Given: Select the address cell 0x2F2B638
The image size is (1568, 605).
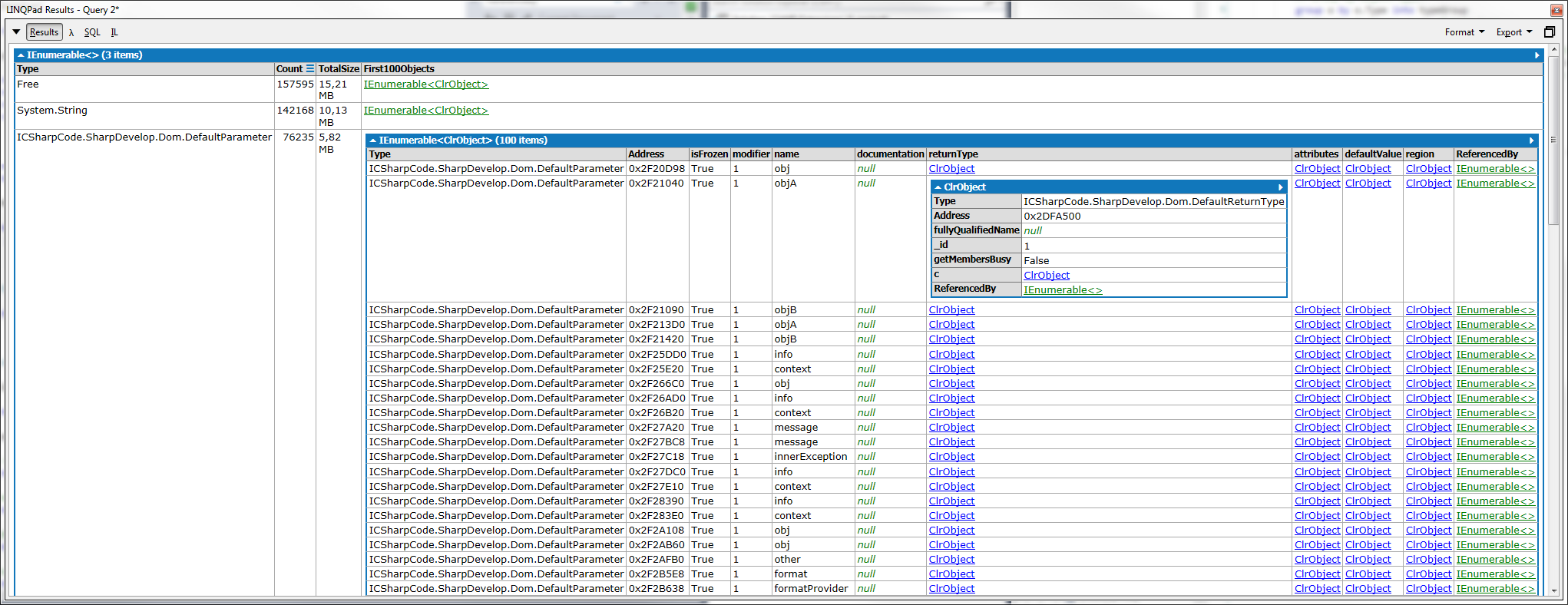Looking at the screenshot, I should tap(657, 589).
